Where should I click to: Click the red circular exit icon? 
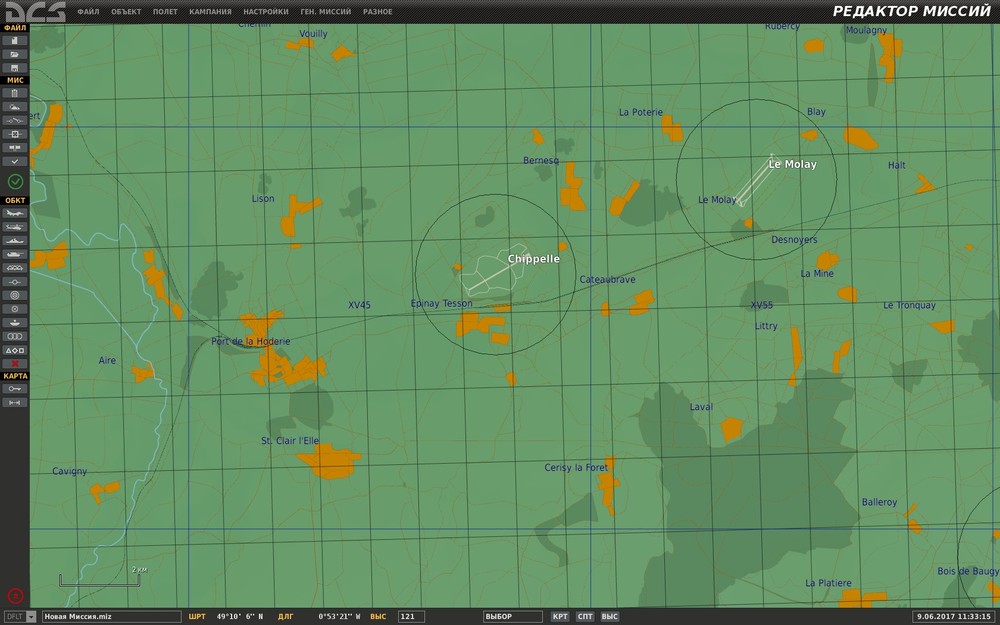click(15, 596)
